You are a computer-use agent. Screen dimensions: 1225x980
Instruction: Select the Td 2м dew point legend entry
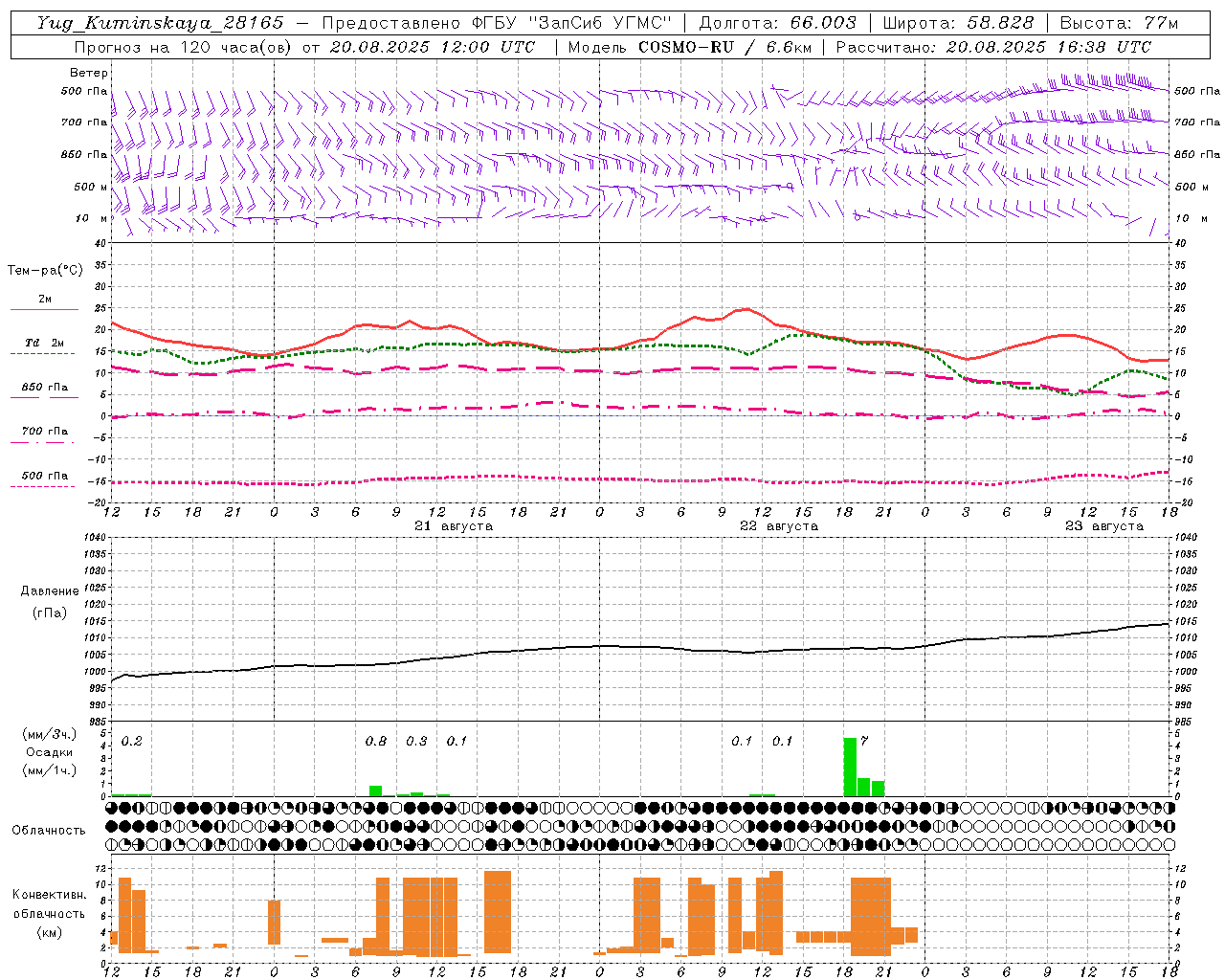coord(45,343)
